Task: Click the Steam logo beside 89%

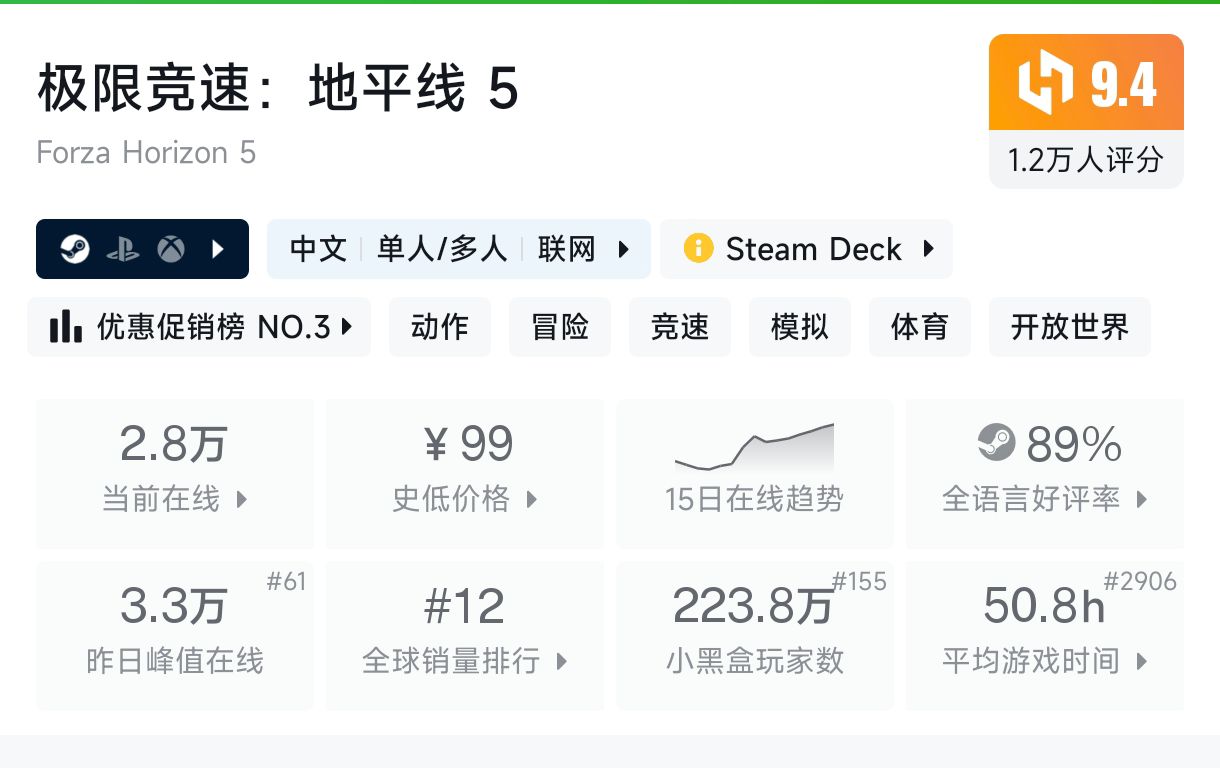Action: 995,443
